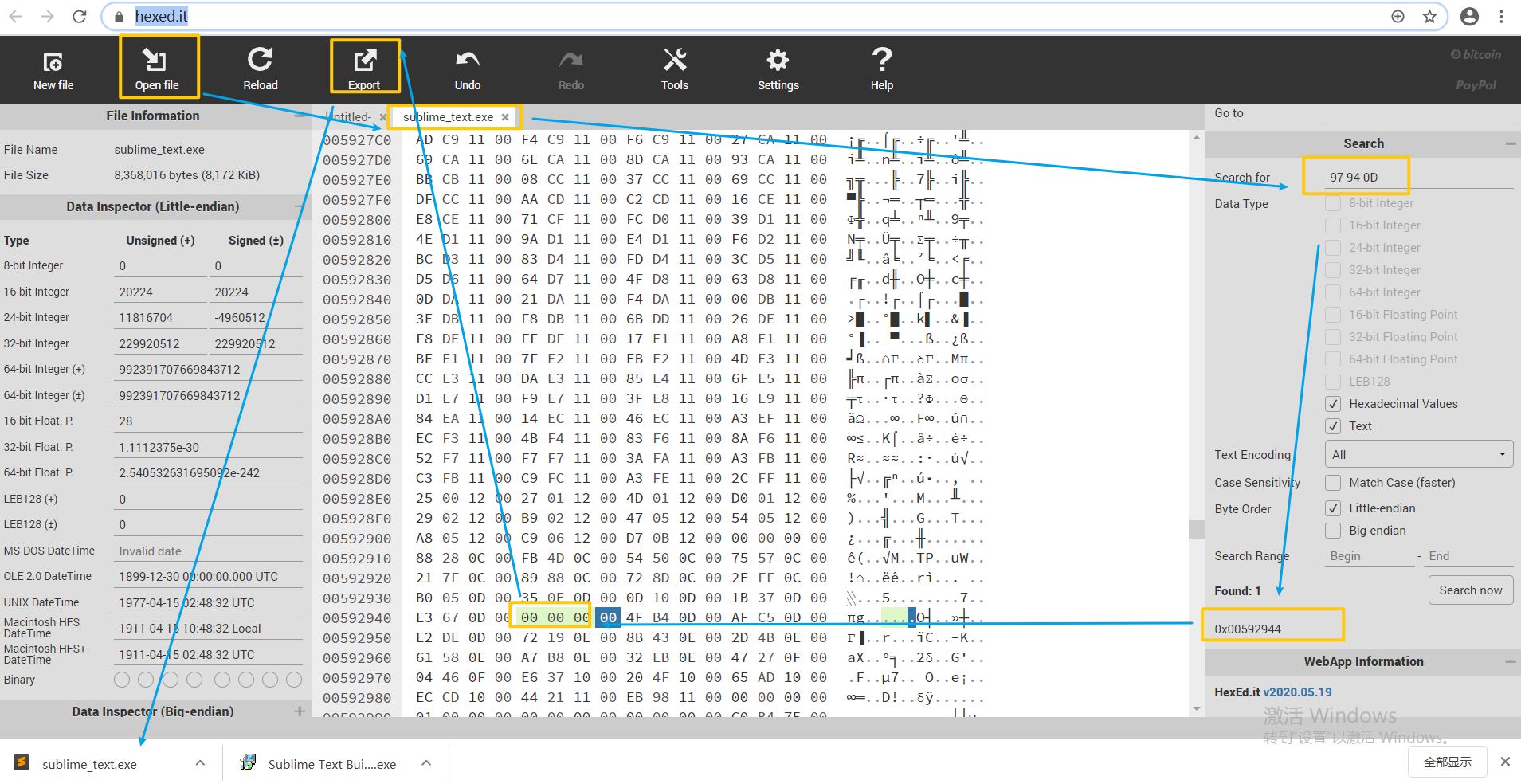Click the bitcoin donation link
This screenshot has height=784, width=1521.
(x=1476, y=54)
